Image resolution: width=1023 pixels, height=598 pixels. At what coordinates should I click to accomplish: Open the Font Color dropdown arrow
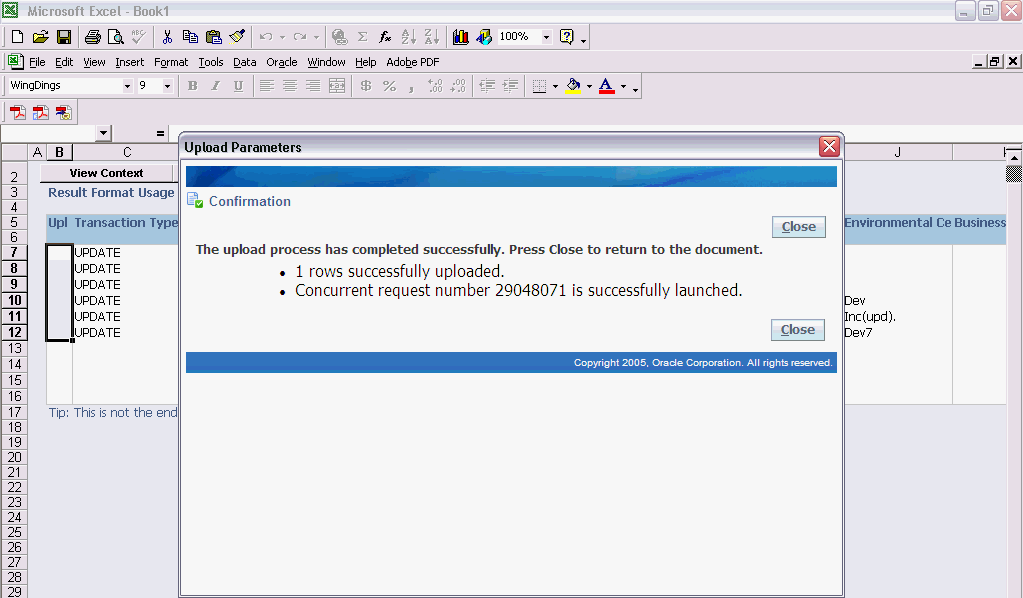point(623,86)
